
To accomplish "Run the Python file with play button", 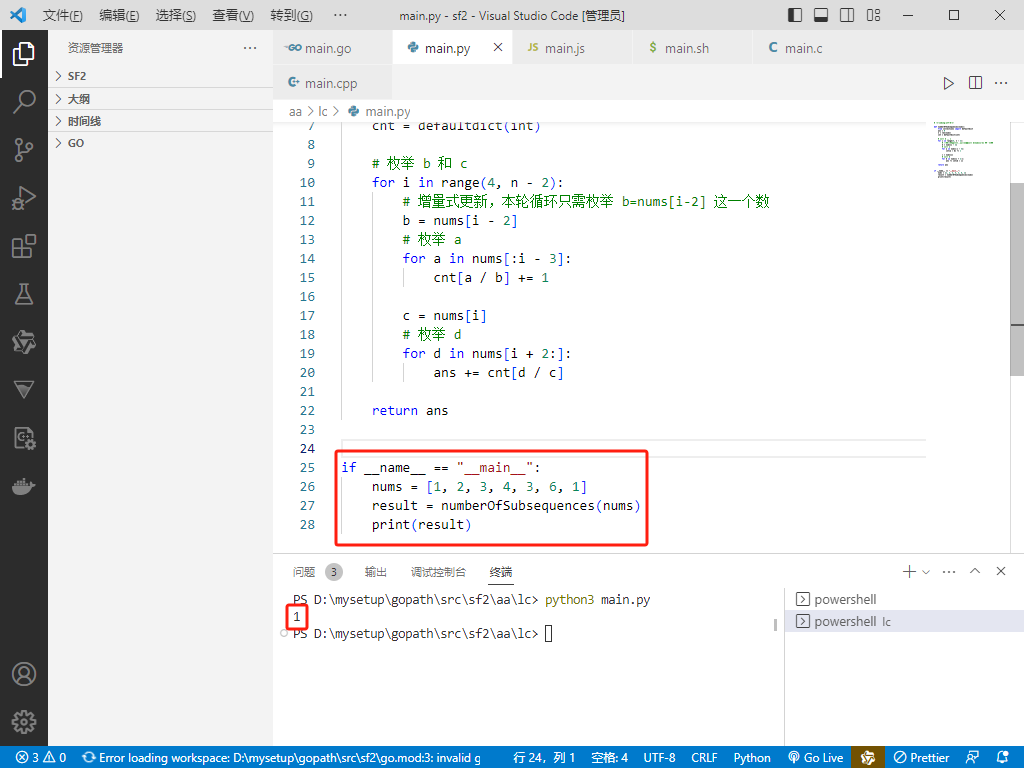I will point(948,83).
